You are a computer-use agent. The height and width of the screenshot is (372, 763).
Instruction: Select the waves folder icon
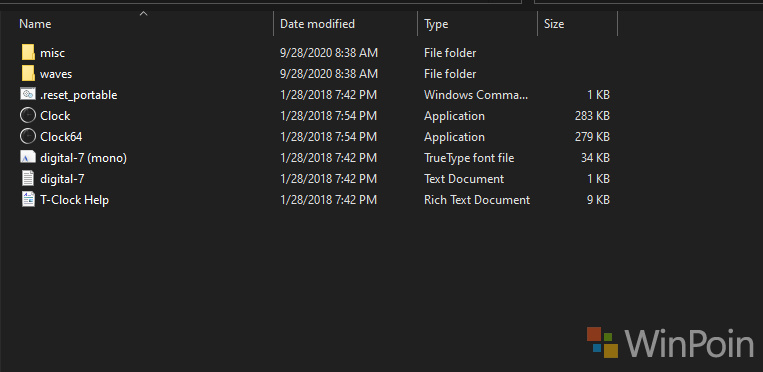coord(28,74)
